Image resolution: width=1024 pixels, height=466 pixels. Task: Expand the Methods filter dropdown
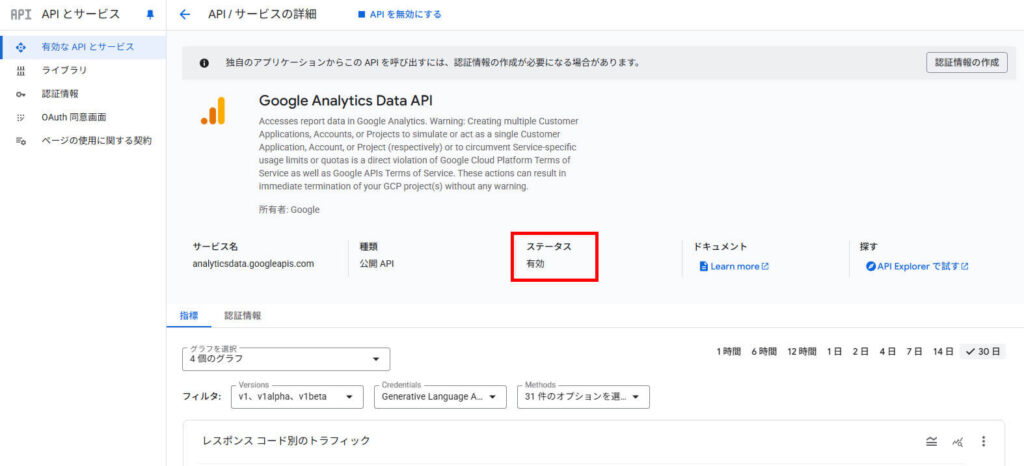coord(583,397)
